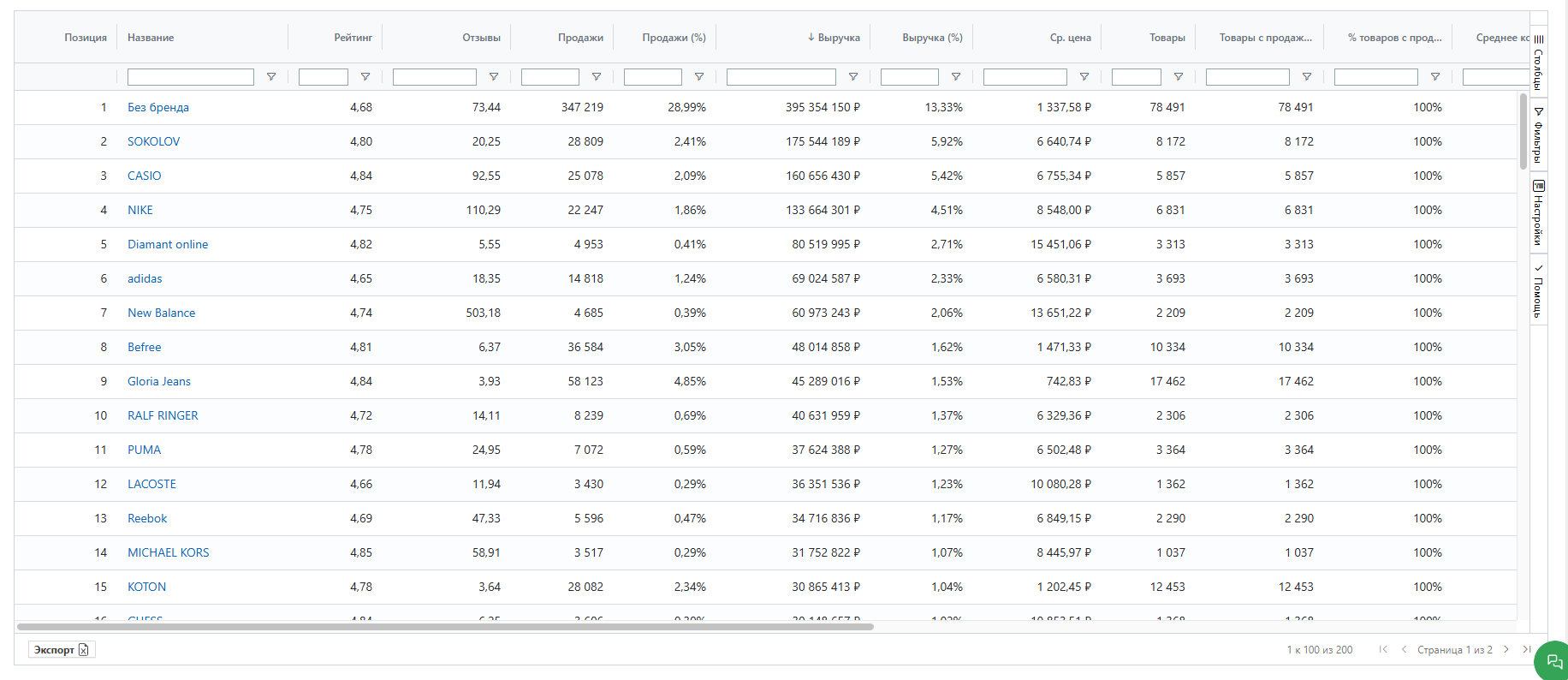Viewport: 1568px width, 680px height.
Task: Open filter icon for Выручка column
Action: click(853, 77)
